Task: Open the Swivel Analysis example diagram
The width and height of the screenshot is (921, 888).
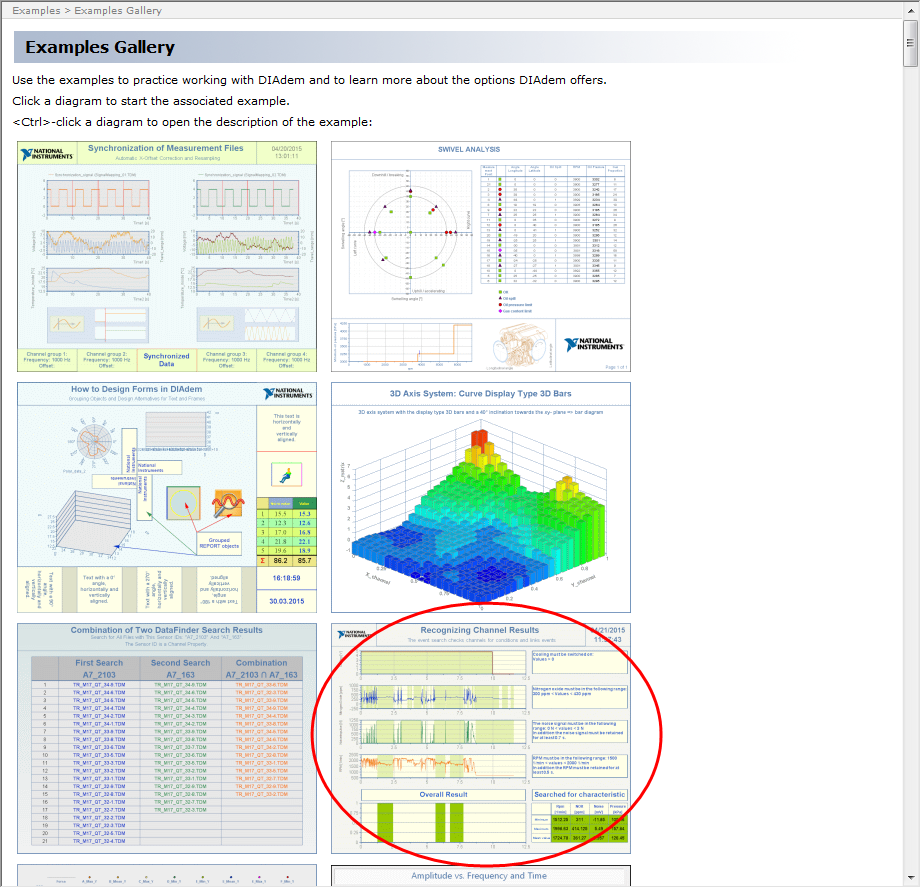Action: point(480,256)
